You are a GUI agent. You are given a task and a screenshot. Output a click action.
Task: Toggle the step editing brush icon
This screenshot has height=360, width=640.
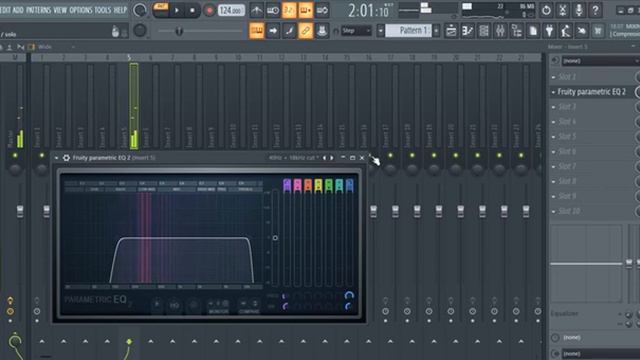coord(289,31)
